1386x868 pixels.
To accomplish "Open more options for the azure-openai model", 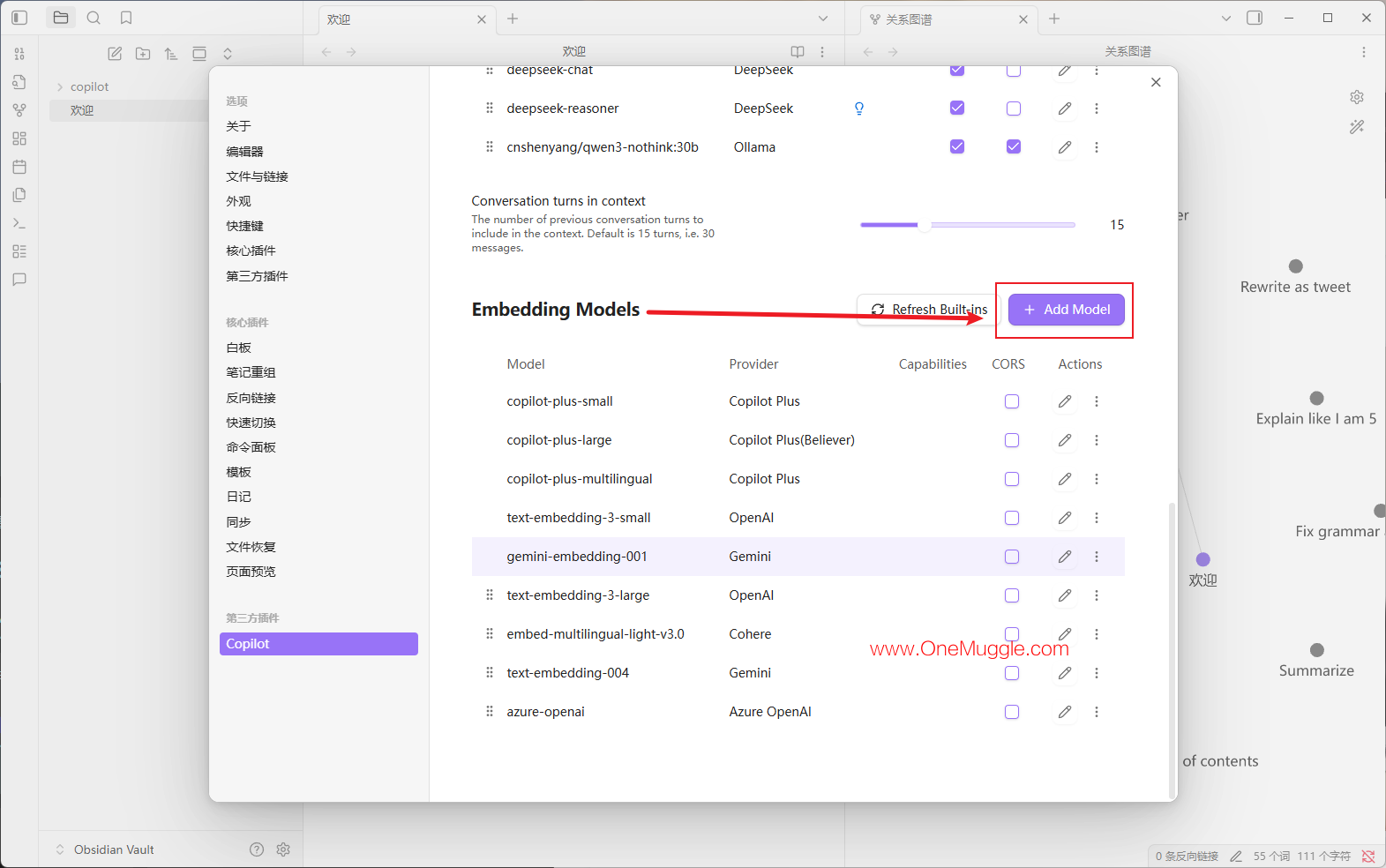I will (x=1097, y=712).
